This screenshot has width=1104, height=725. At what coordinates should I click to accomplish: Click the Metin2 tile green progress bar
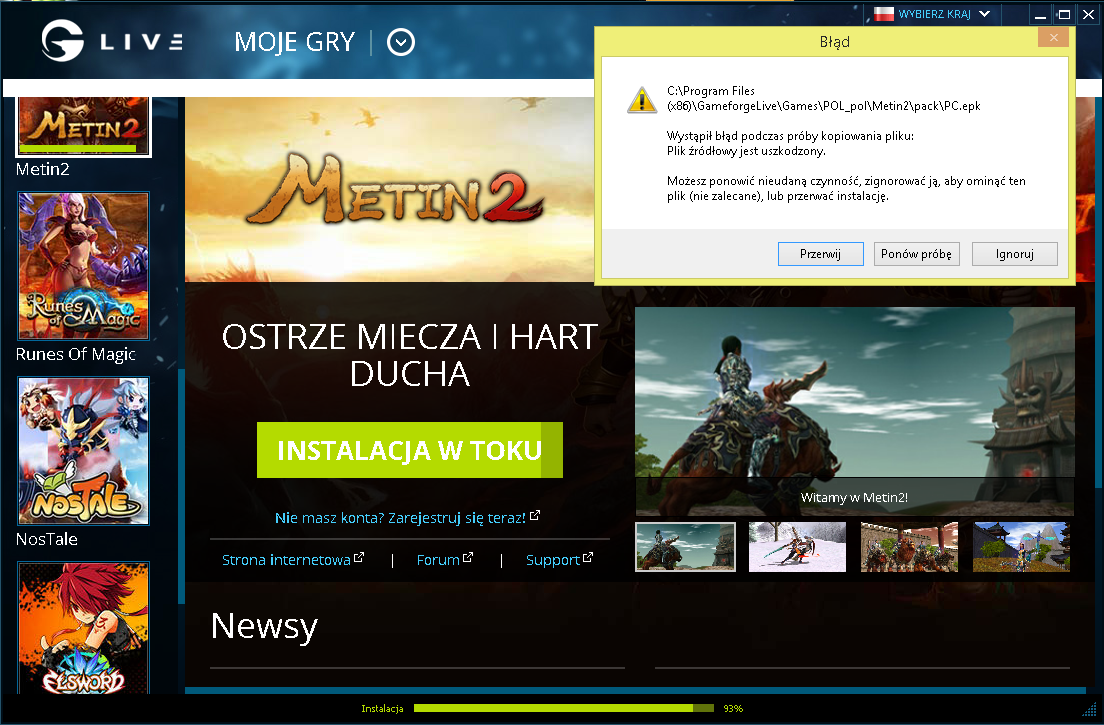pos(77,149)
